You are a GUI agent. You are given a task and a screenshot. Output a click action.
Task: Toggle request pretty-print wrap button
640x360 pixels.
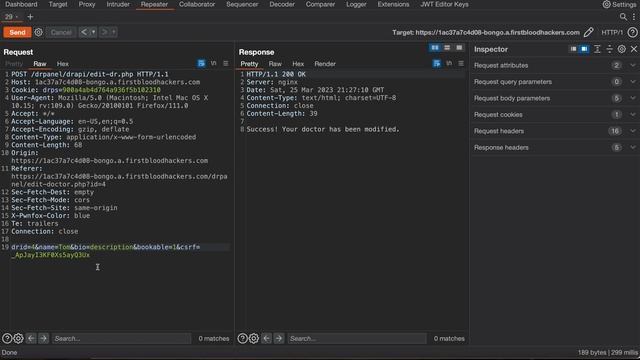[x=202, y=64]
